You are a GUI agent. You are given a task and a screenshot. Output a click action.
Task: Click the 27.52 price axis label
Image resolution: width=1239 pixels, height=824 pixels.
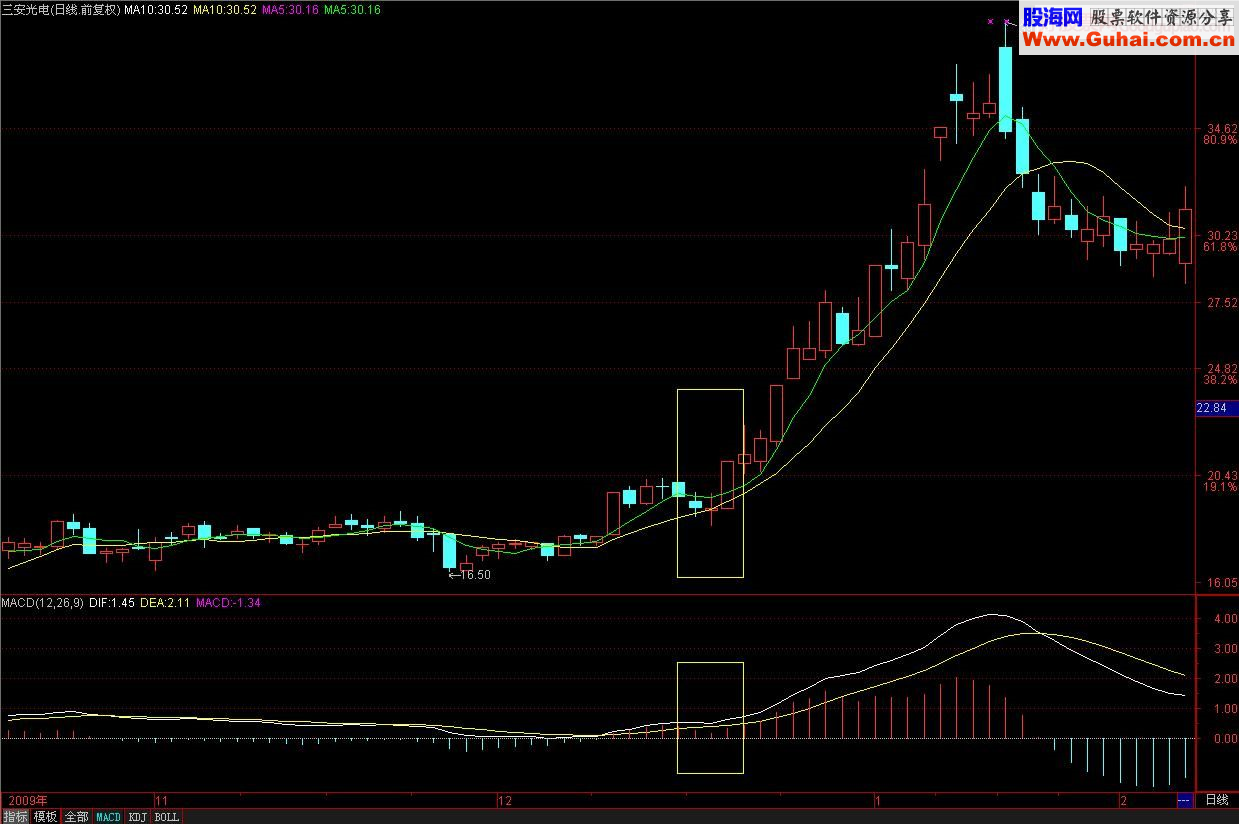tap(1222, 302)
